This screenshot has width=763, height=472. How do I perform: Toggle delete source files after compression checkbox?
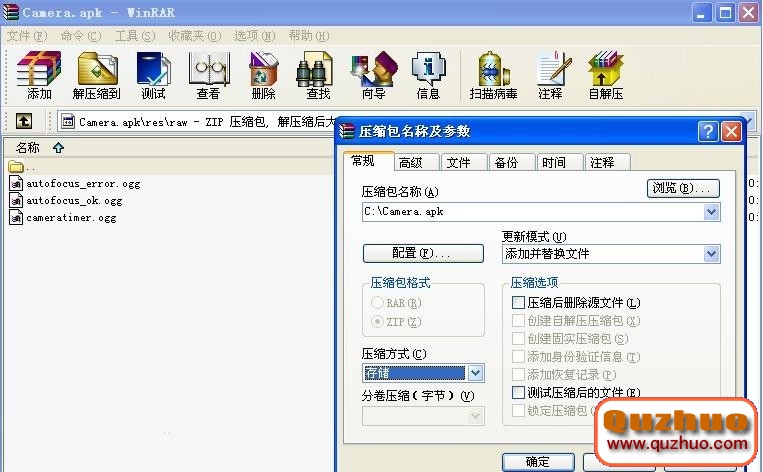(519, 303)
